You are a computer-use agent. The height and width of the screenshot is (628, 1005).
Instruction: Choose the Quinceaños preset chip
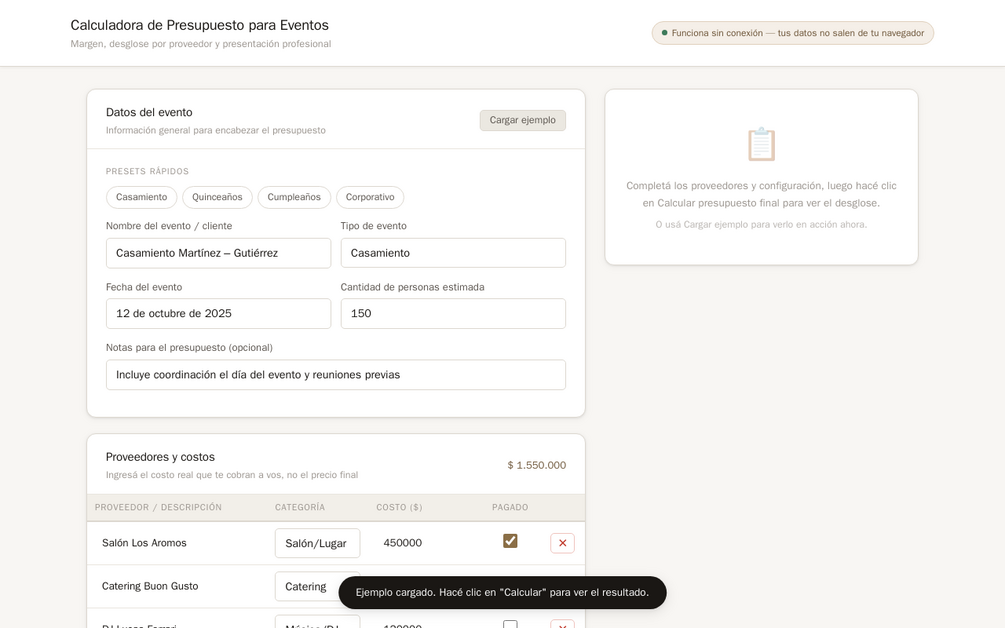click(217, 197)
